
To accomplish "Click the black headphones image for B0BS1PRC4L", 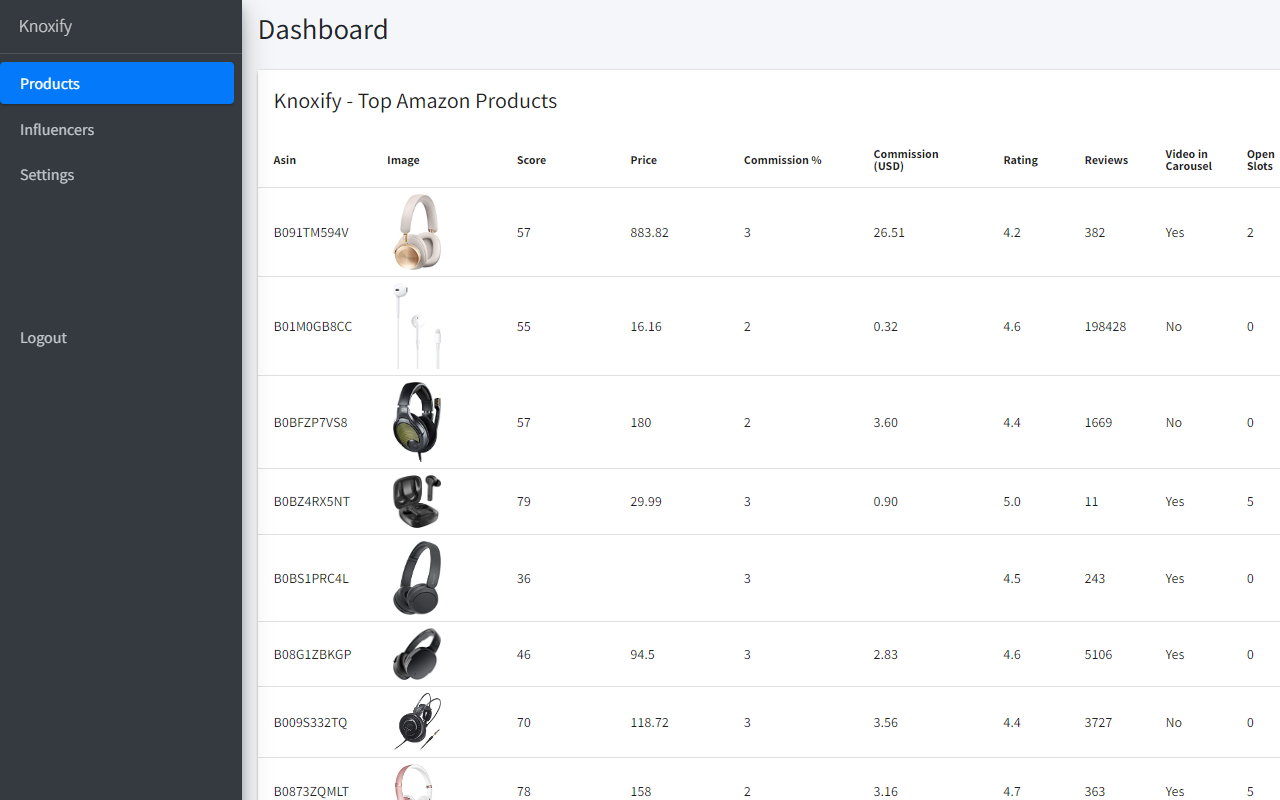I will tap(417, 578).
